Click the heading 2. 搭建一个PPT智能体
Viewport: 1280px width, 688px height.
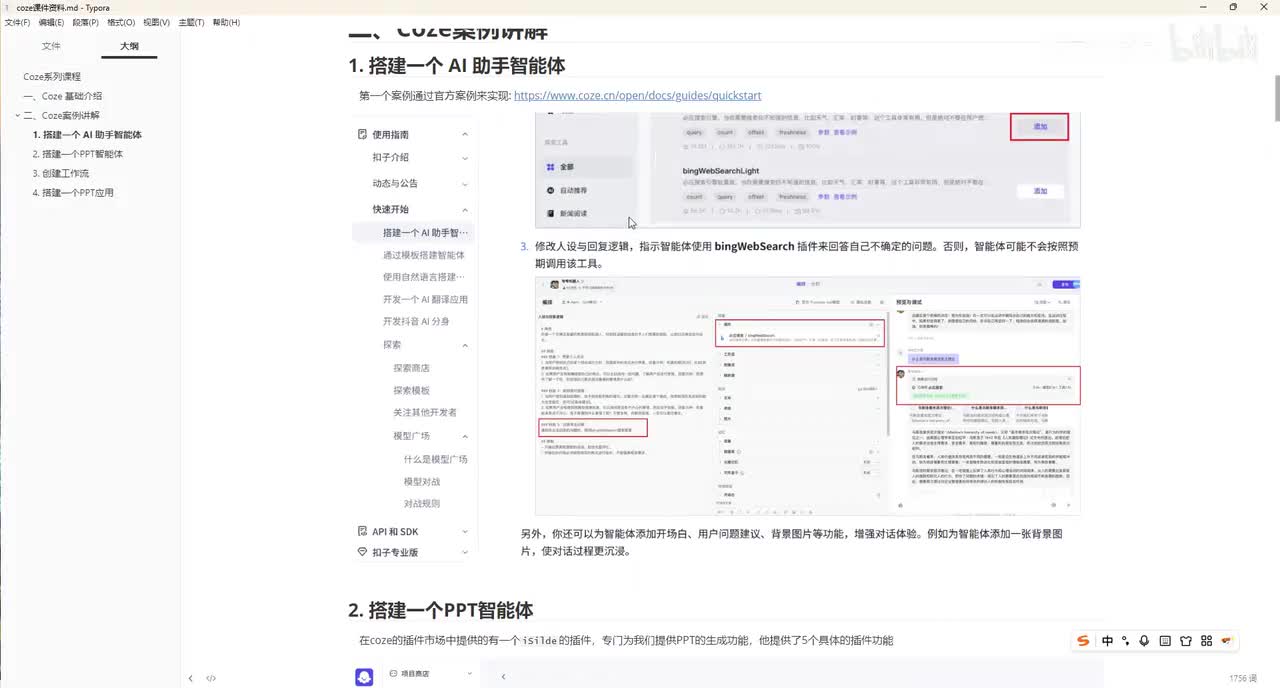(441, 610)
